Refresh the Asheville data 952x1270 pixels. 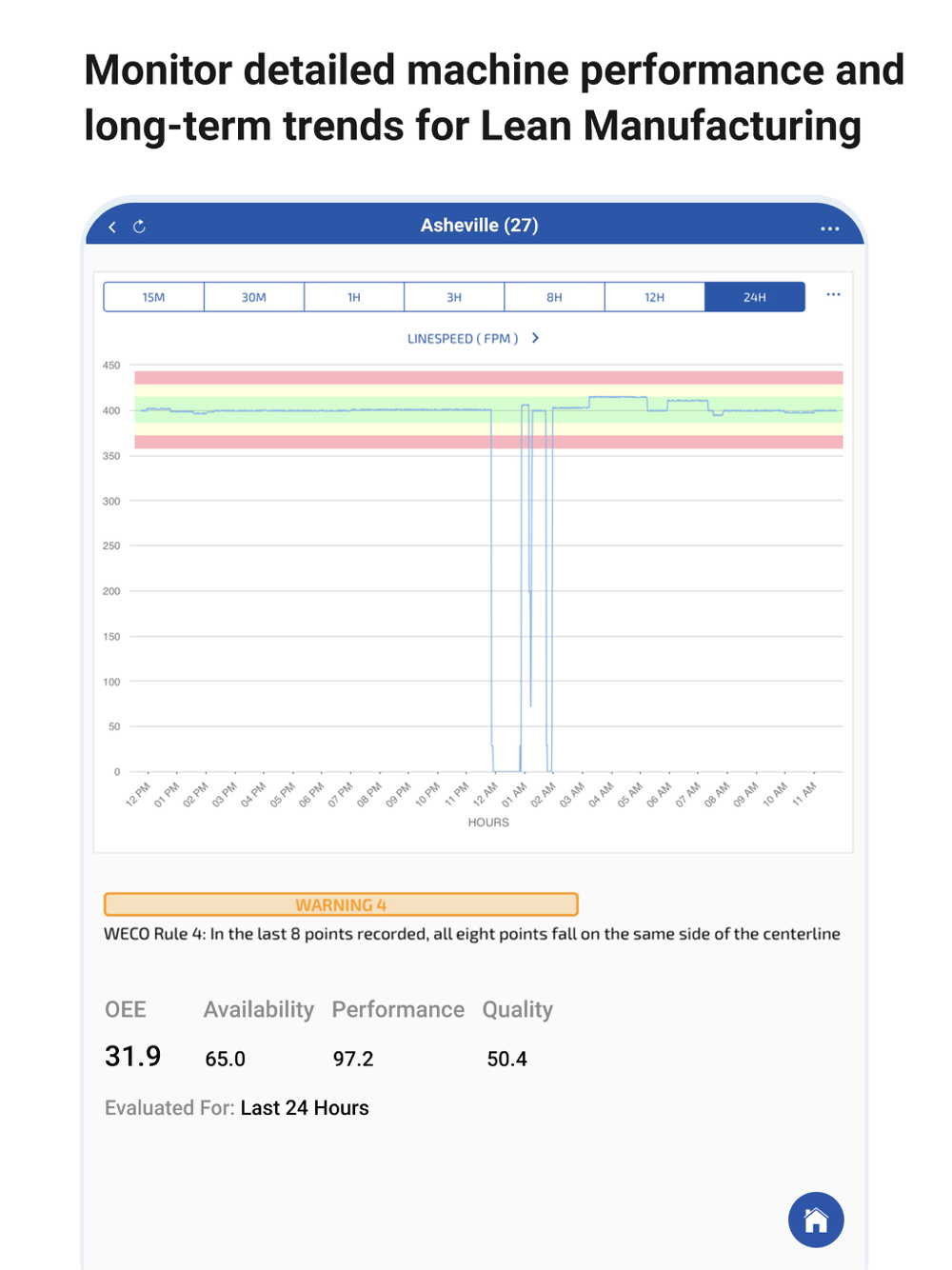(x=139, y=227)
